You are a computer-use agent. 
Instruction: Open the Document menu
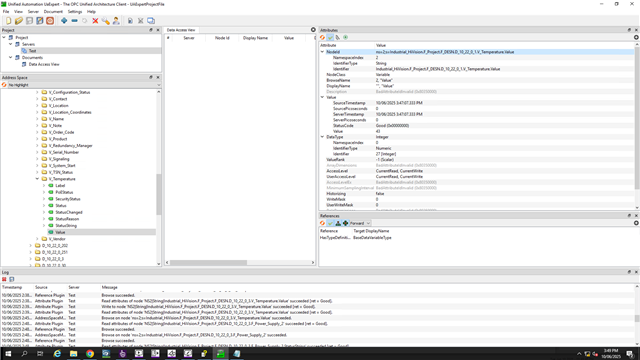point(53,11)
